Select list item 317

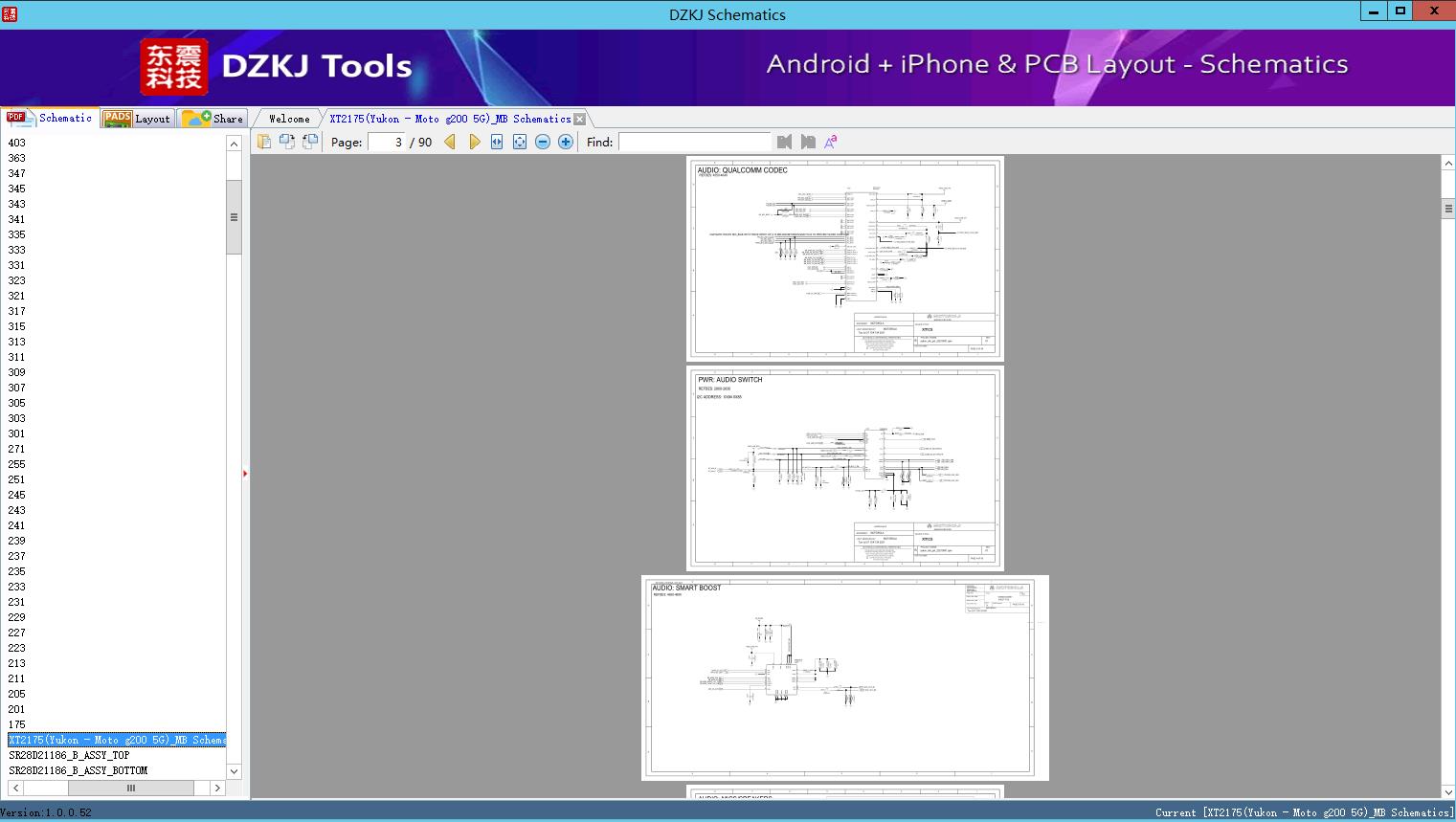[x=17, y=311]
